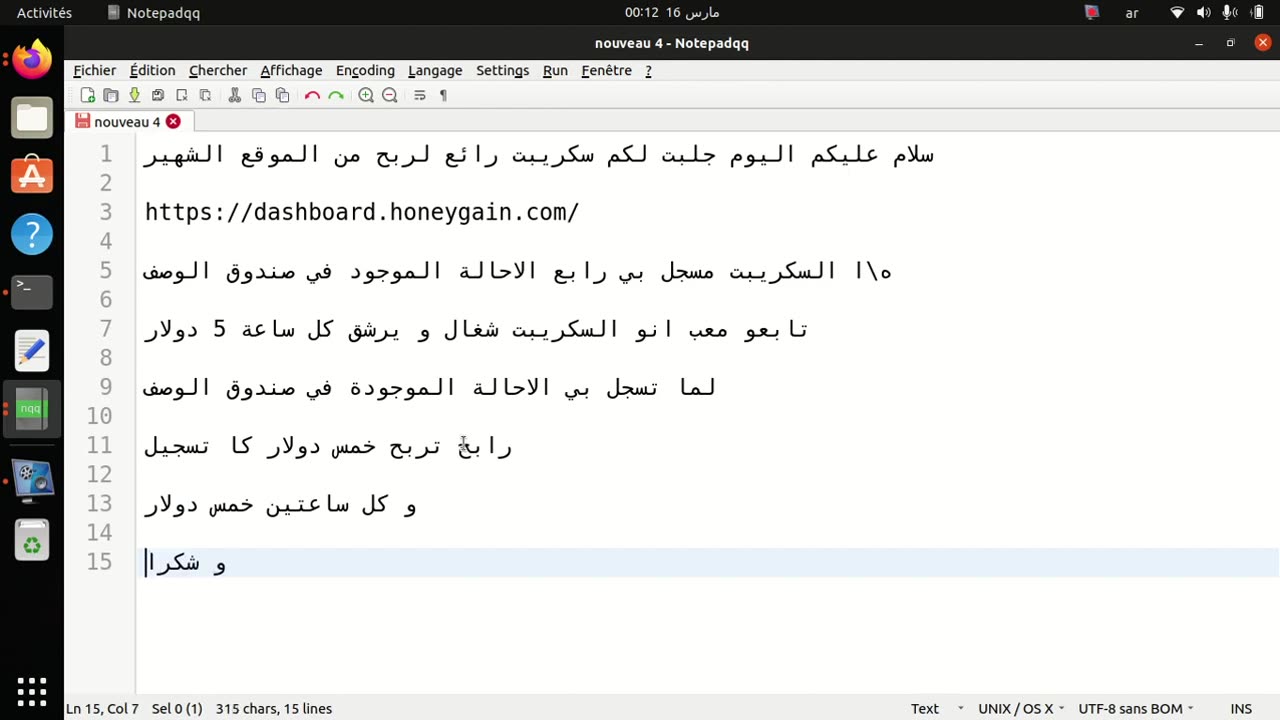1280x720 pixels.
Task: Open Files manager from the dock
Action: 32,117
